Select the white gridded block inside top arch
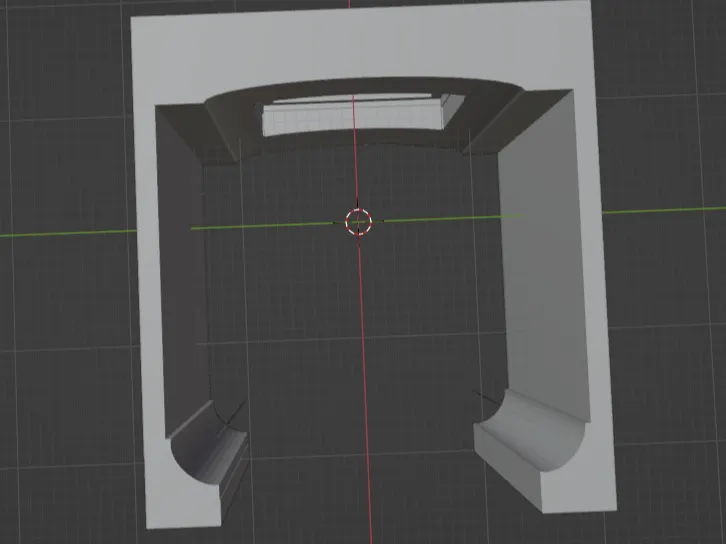The height and width of the screenshot is (544, 726). click(x=354, y=118)
